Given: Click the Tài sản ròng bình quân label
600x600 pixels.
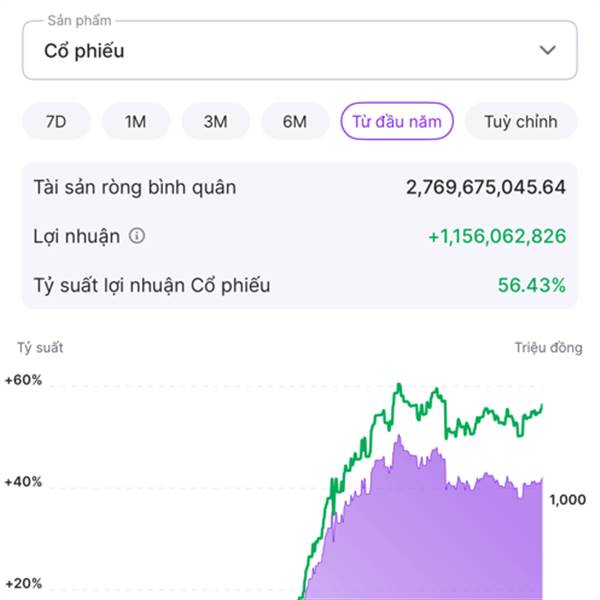Looking at the screenshot, I should coord(135,187).
